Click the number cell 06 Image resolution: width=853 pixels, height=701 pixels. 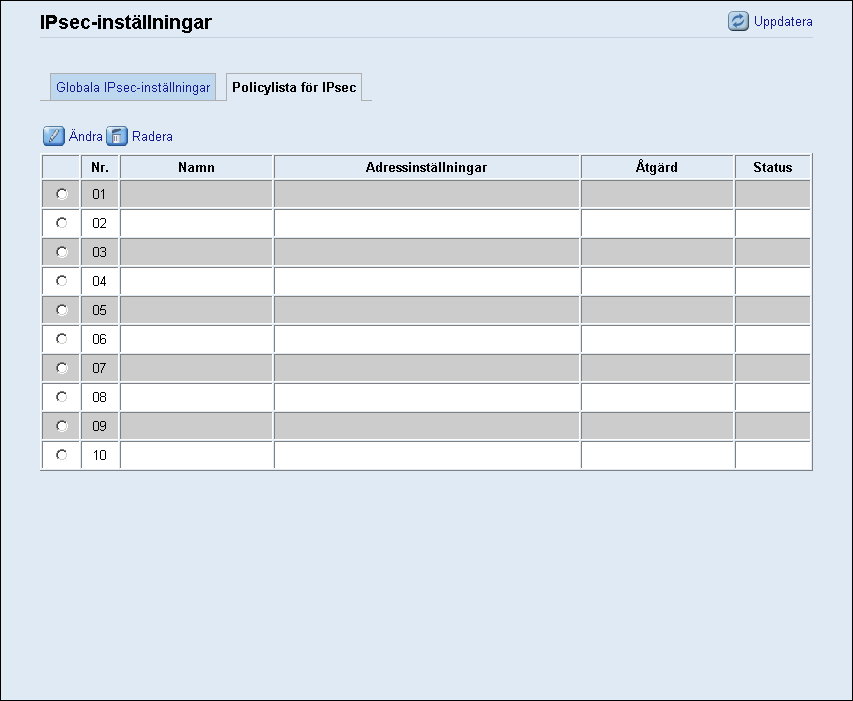point(100,339)
